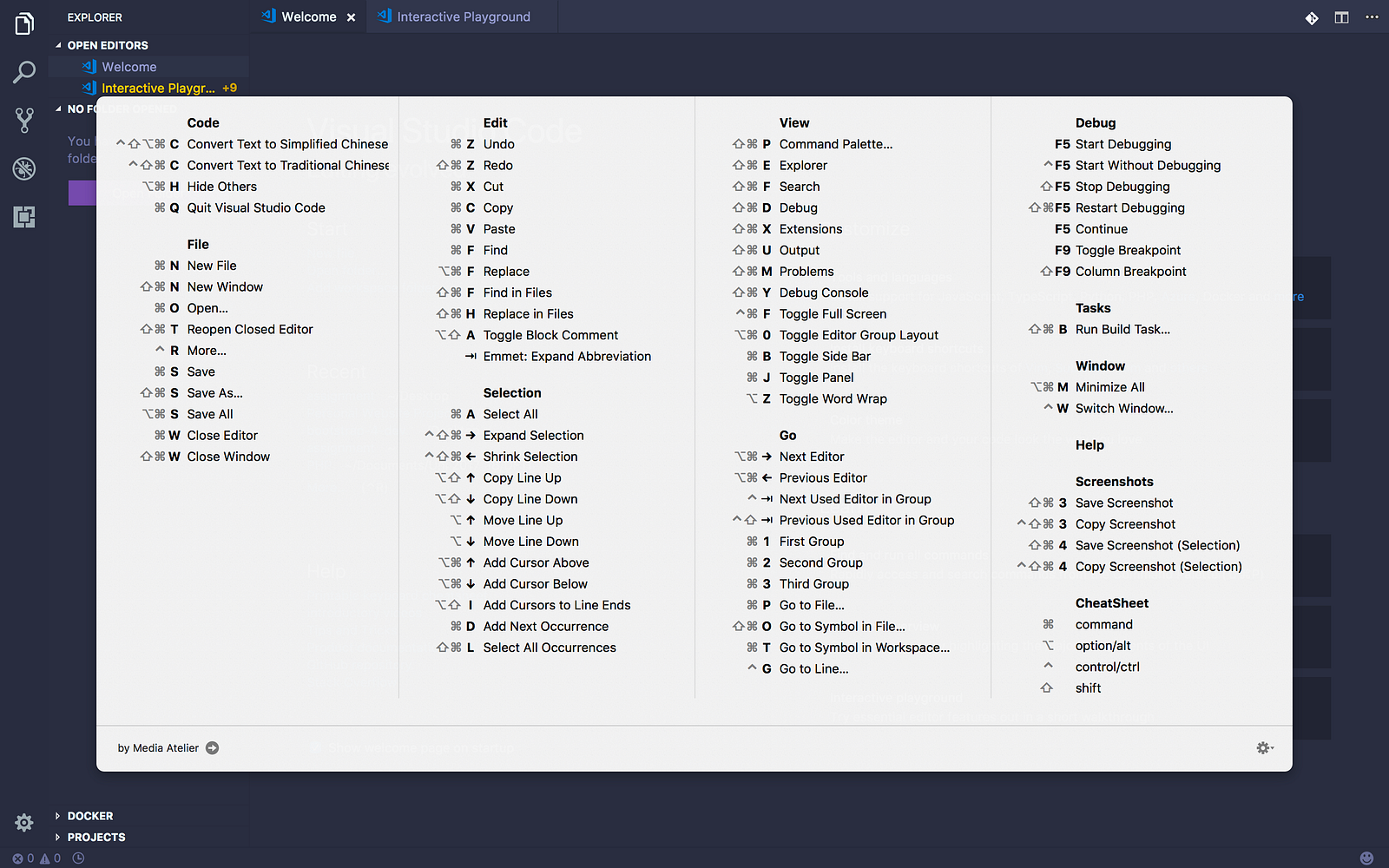Click Copy Screenshot (Selection) entry
1389x868 pixels.
pos(1158,567)
